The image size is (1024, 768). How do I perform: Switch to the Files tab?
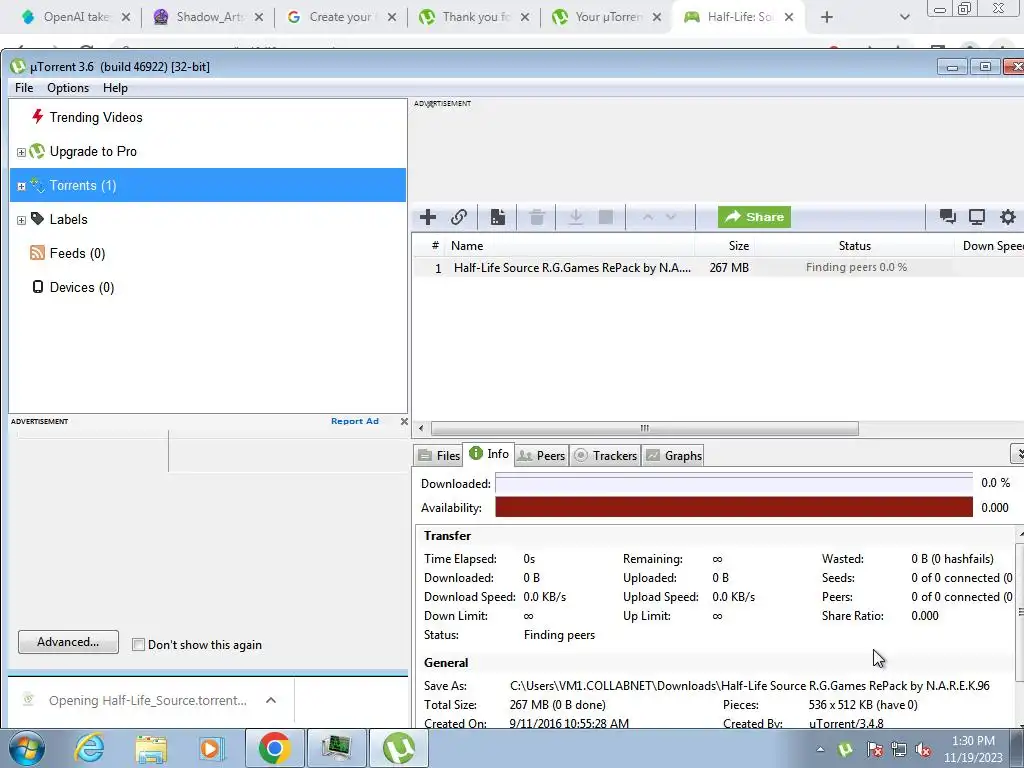click(439, 456)
